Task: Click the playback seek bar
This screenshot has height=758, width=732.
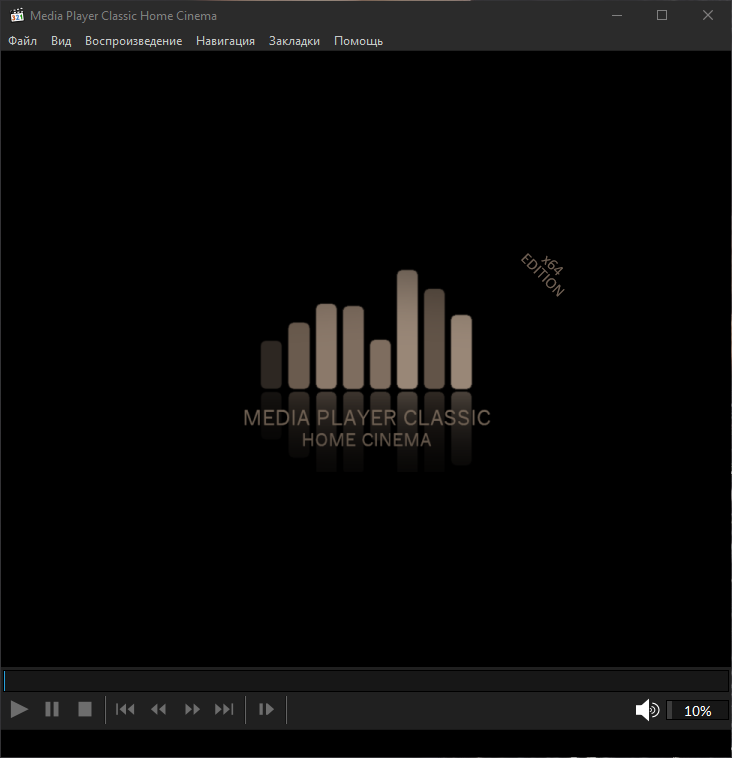Action: [366, 681]
